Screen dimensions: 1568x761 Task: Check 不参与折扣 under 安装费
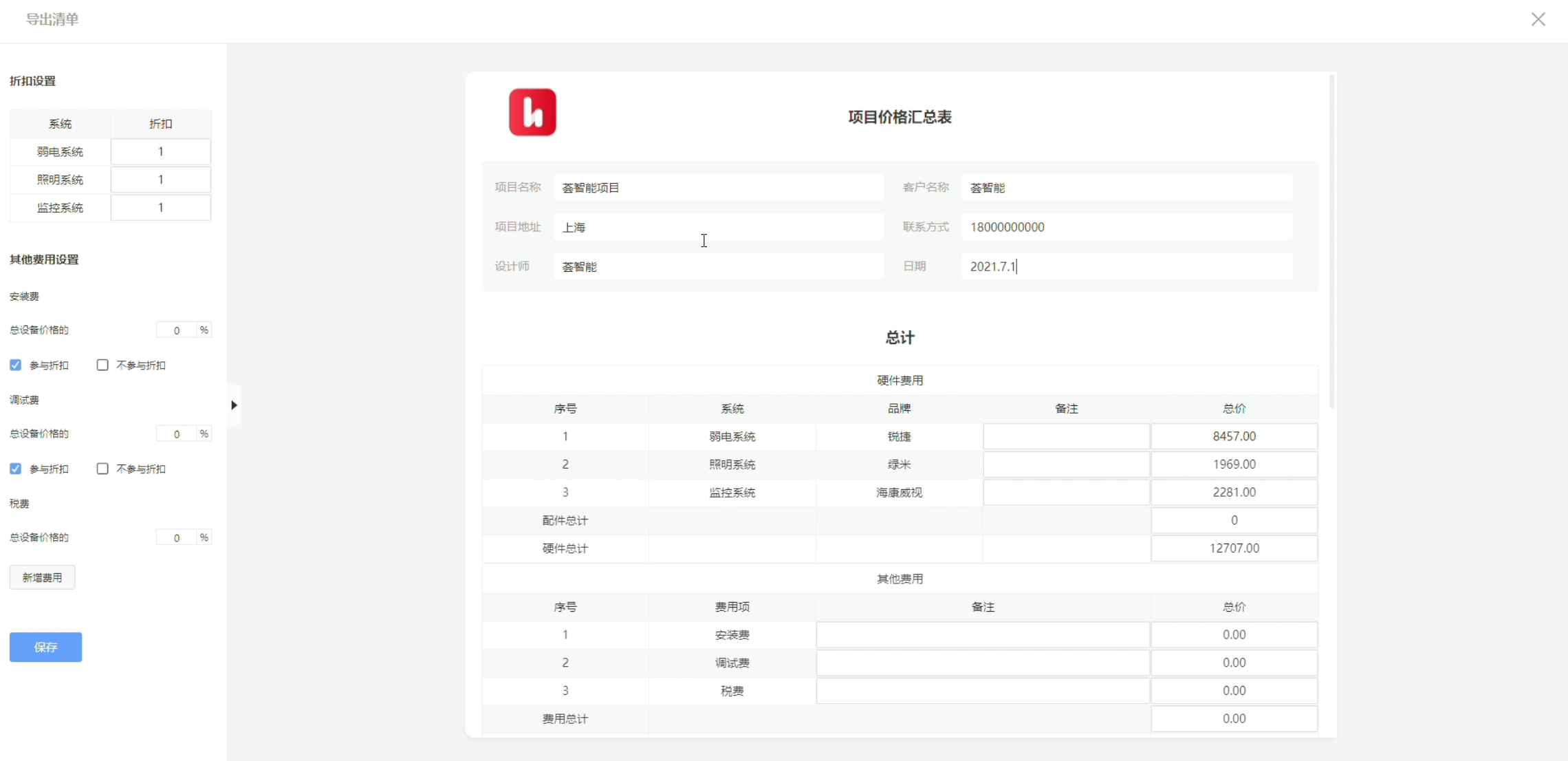point(102,365)
